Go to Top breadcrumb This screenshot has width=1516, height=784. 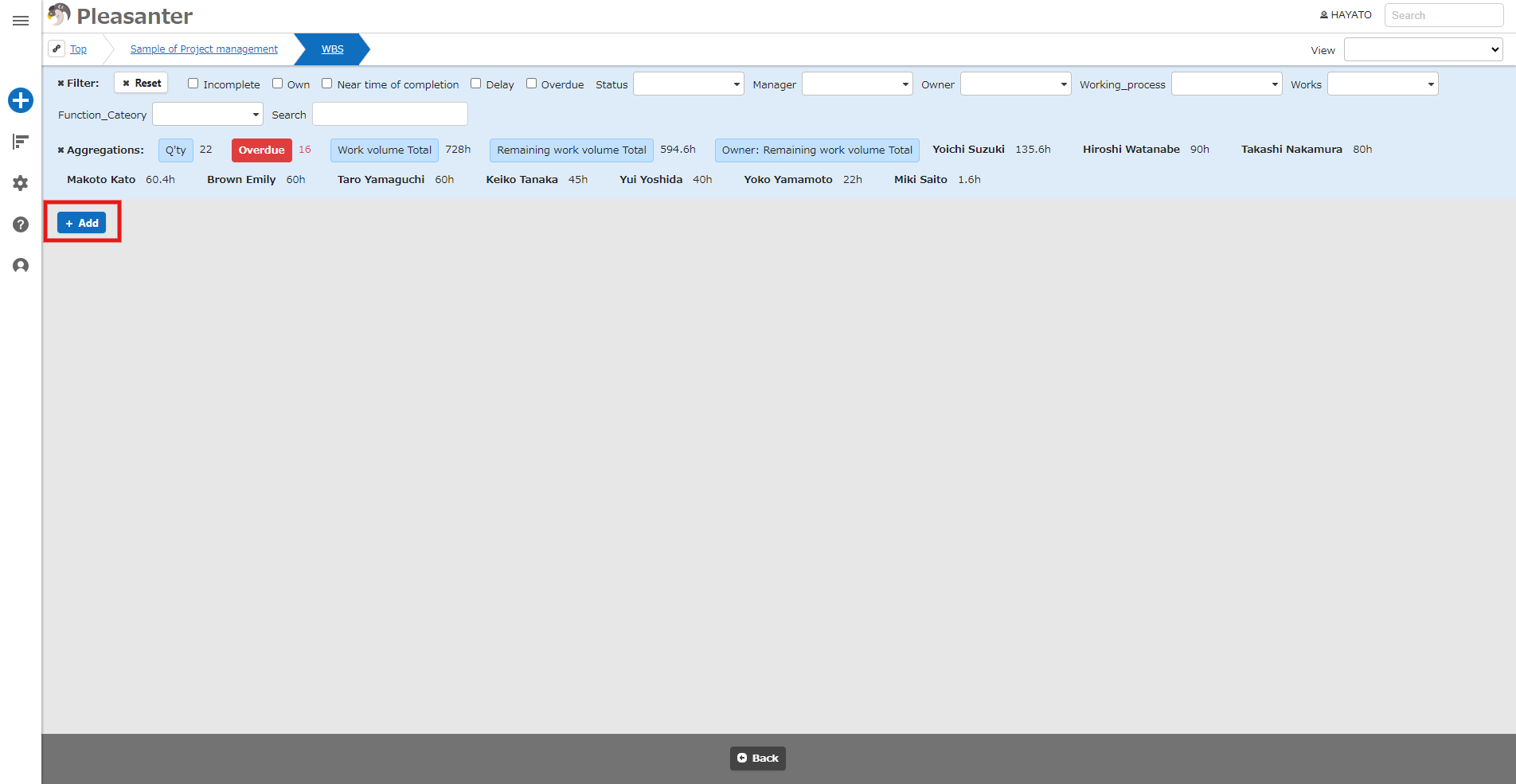click(78, 49)
